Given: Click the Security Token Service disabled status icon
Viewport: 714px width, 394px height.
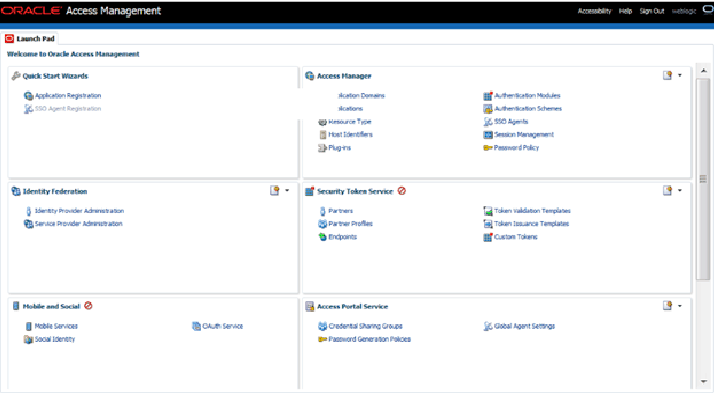Looking at the screenshot, I should coord(402,191).
